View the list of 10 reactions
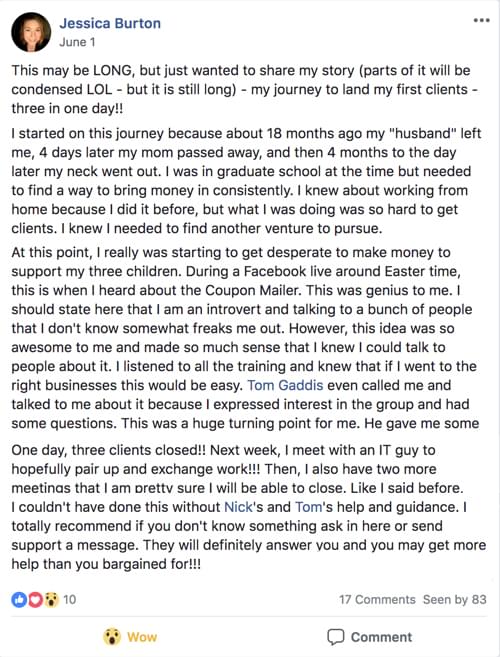Viewport: 500px width, 657px height. tap(70, 600)
